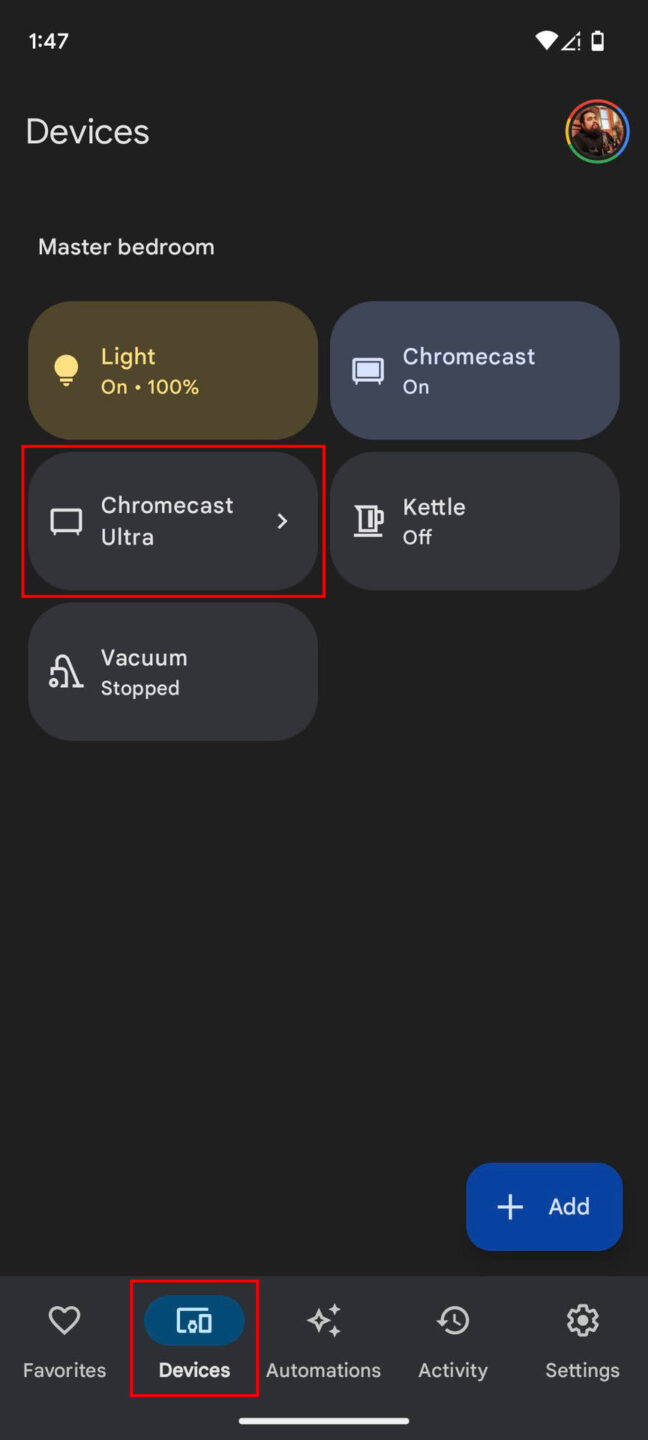The width and height of the screenshot is (648, 1440).
Task: Click the Kettle device icon
Action: (368, 521)
